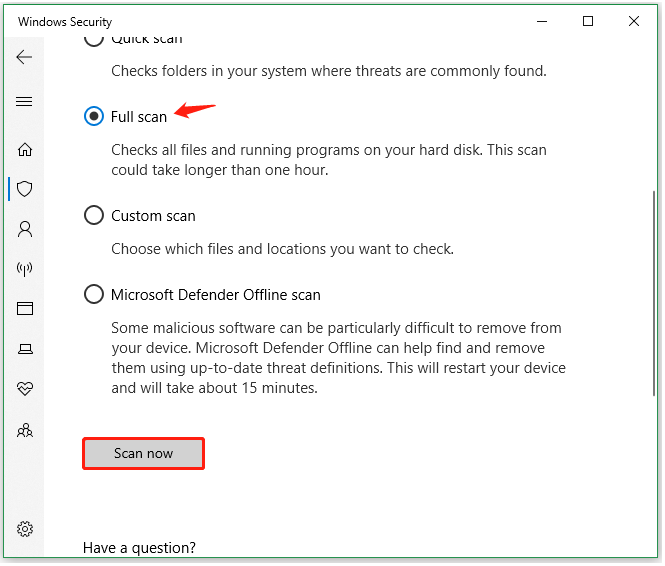
Task: Click 'Choose which files and locations' description
Action: click(x=283, y=250)
